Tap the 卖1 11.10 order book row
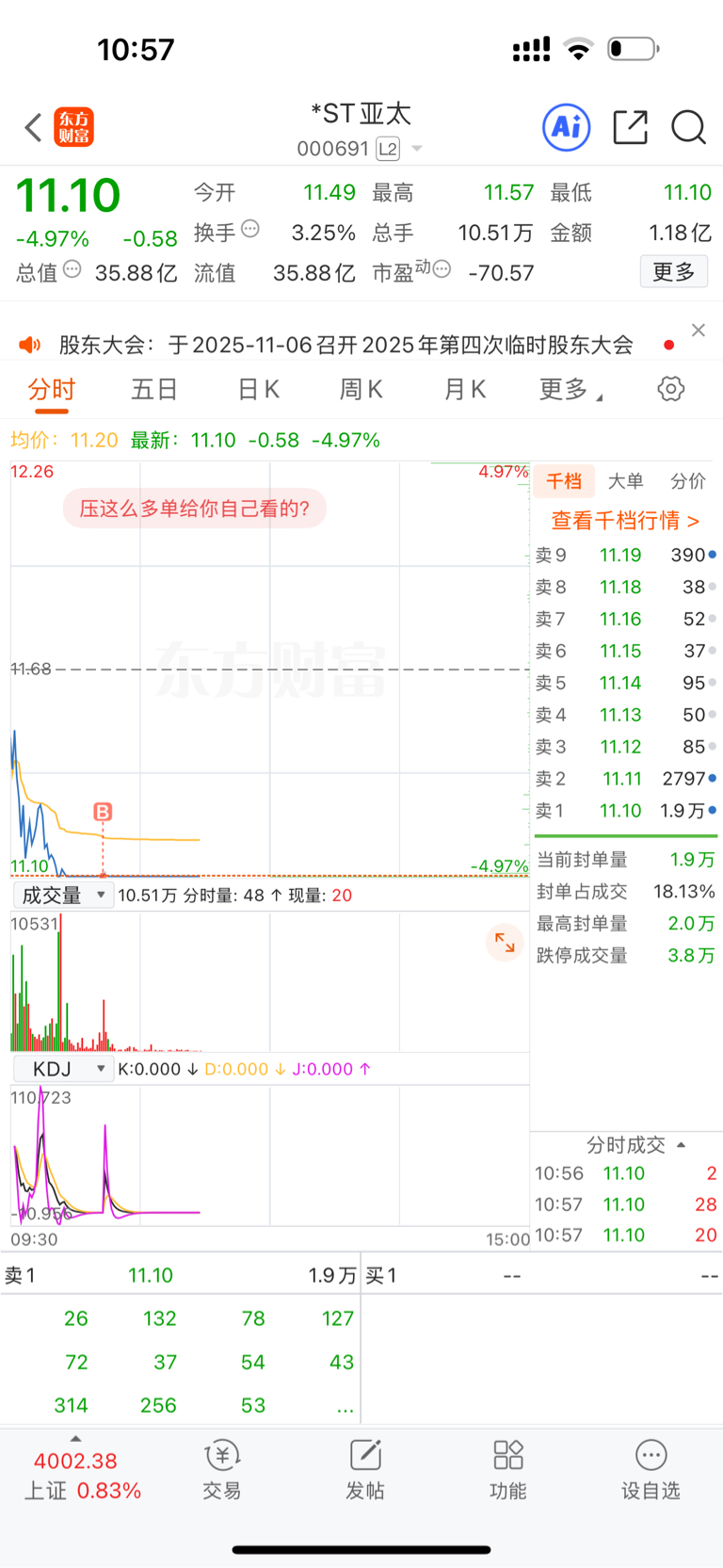The height and width of the screenshot is (1568, 723). click(x=625, y=811)
